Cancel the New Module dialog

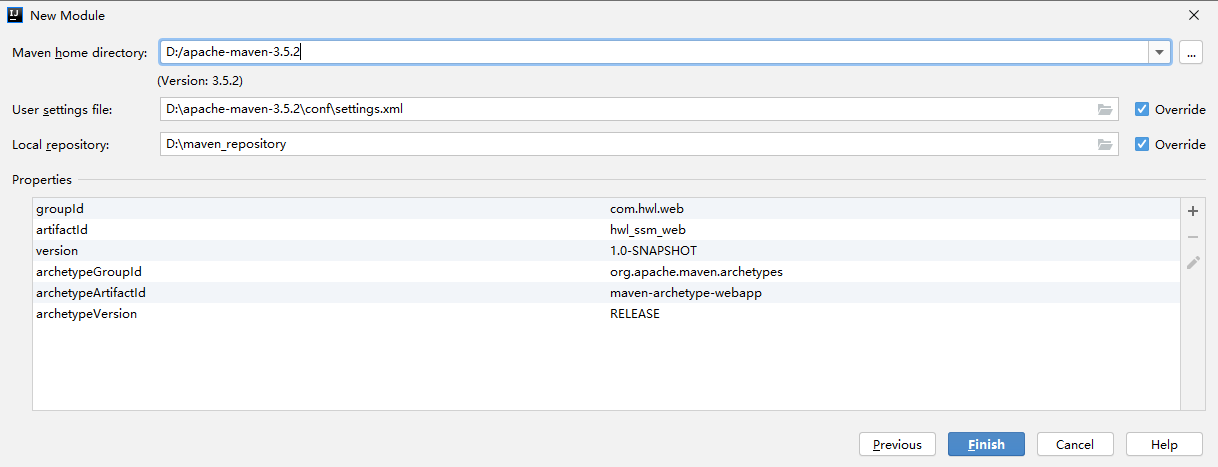pyautogui.click(x=1075, y=444)
